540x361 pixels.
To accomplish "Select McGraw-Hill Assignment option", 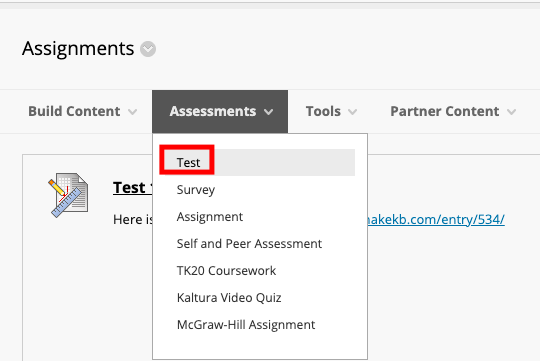I will (x=246, y=324).
